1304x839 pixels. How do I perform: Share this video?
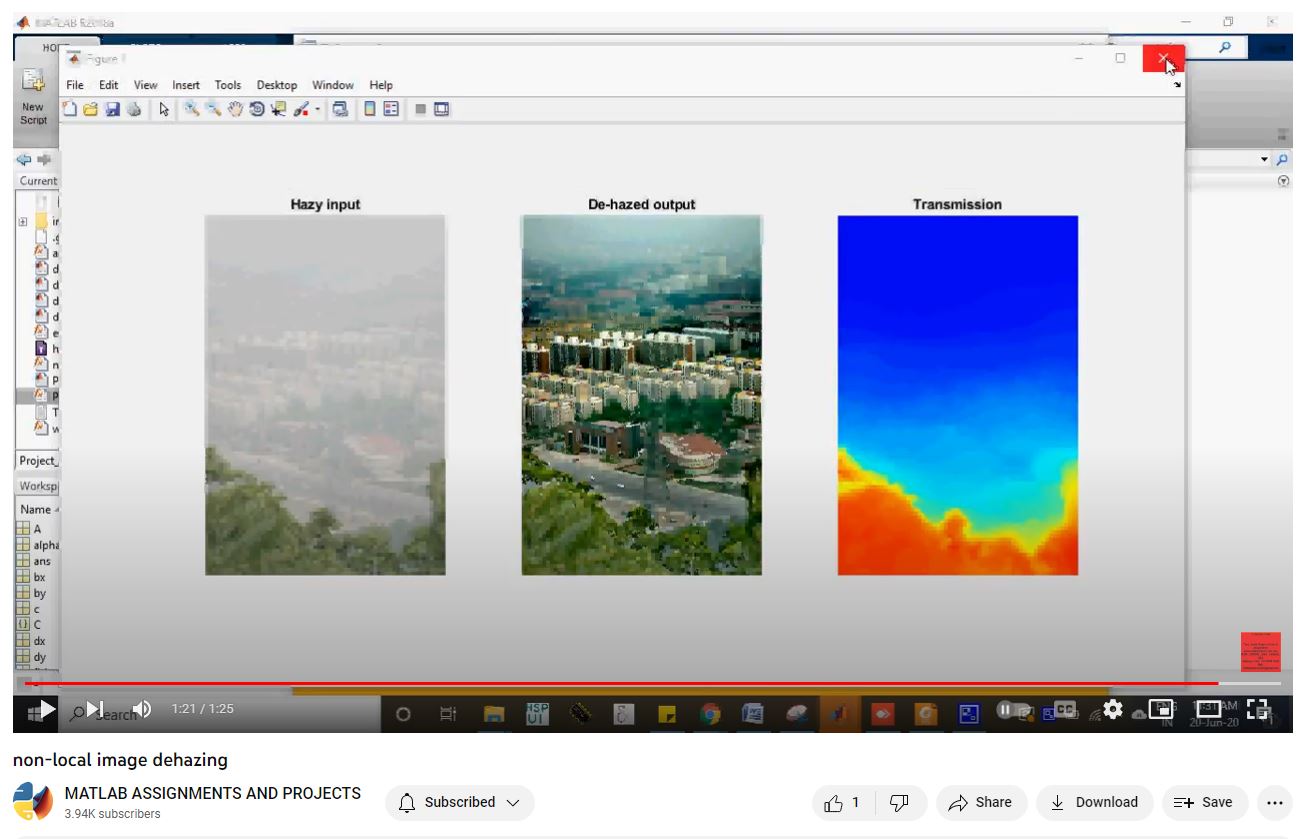[x=981, y=802]
